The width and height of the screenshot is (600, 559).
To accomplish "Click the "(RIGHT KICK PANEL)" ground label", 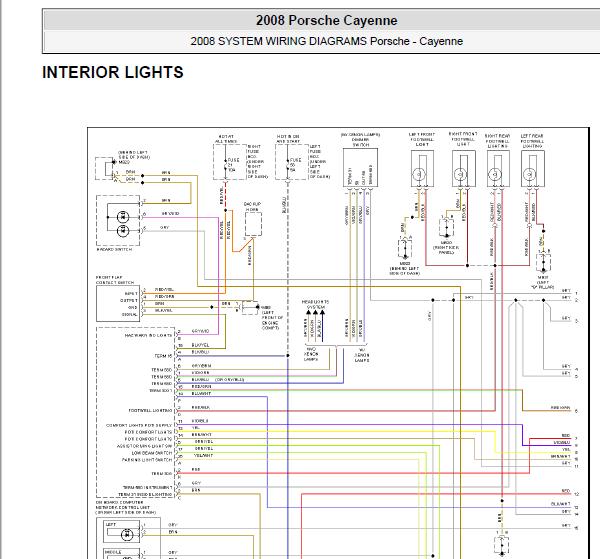I will 446,250.
